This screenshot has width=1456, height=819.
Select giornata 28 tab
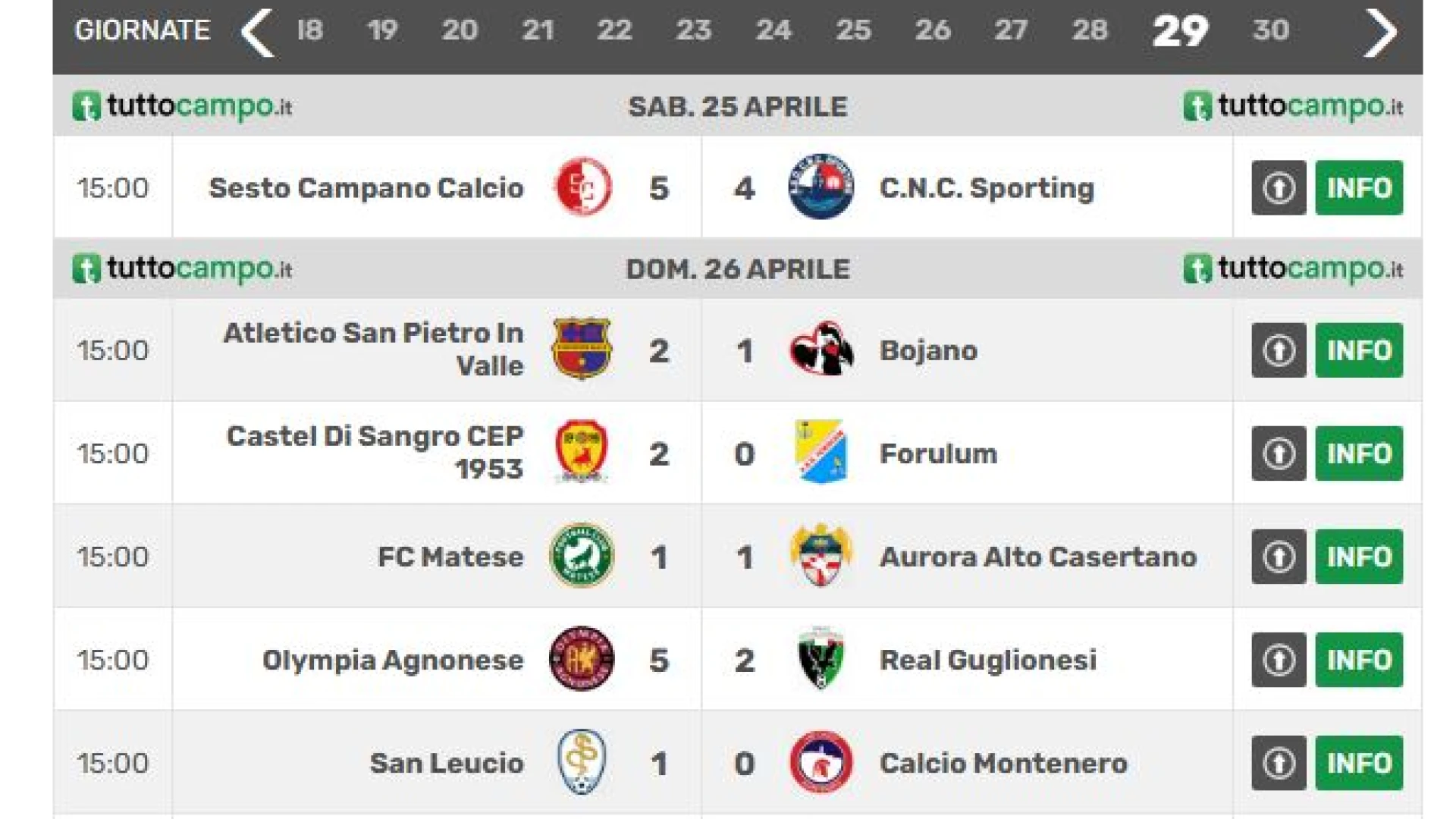point(1089,30)
